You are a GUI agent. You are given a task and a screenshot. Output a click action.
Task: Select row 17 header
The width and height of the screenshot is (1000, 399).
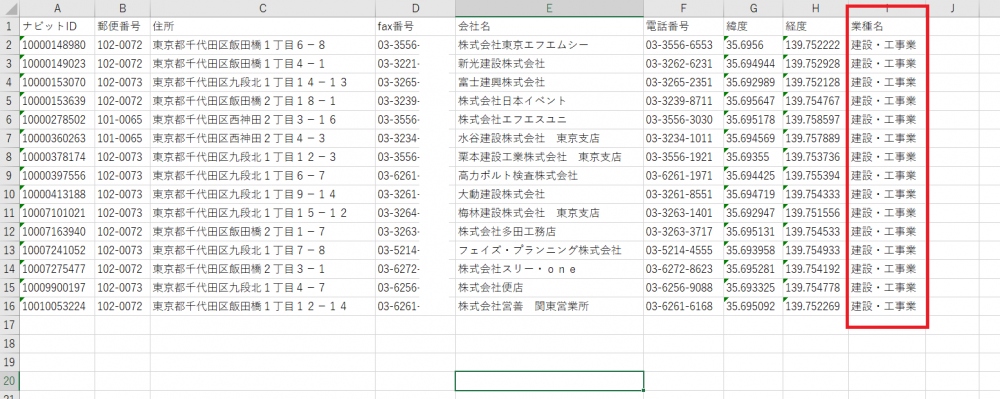(x=10, y=324)
